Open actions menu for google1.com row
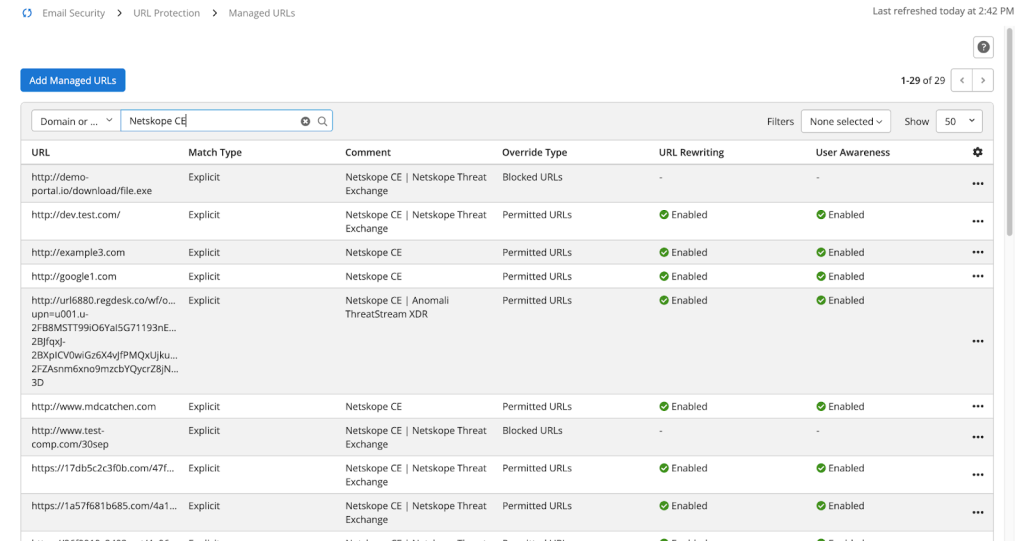This screenshot has height=541, width=1024. (978, 276)
